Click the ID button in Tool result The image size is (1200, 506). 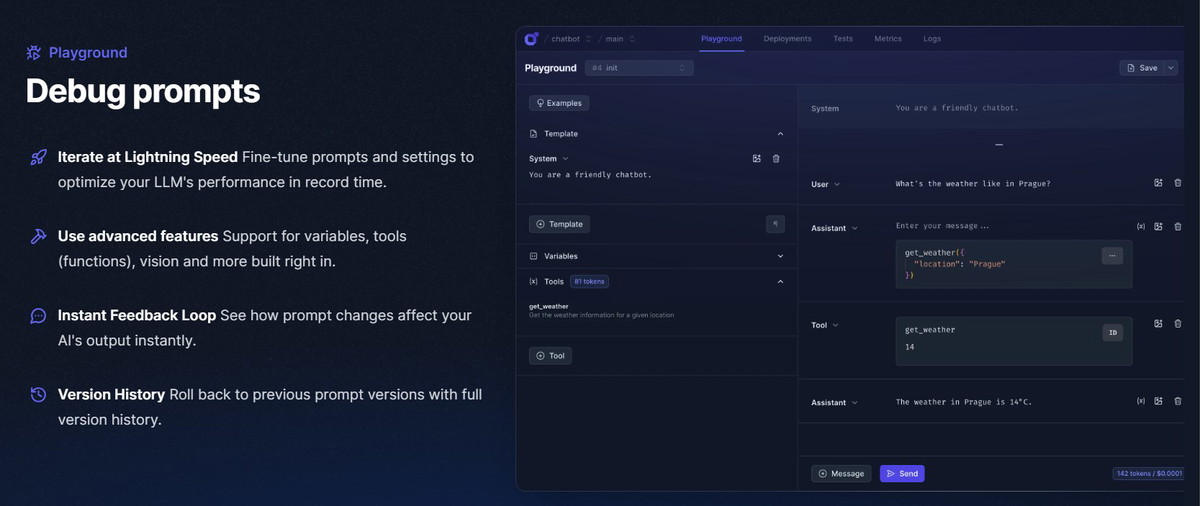(1112, 332)
